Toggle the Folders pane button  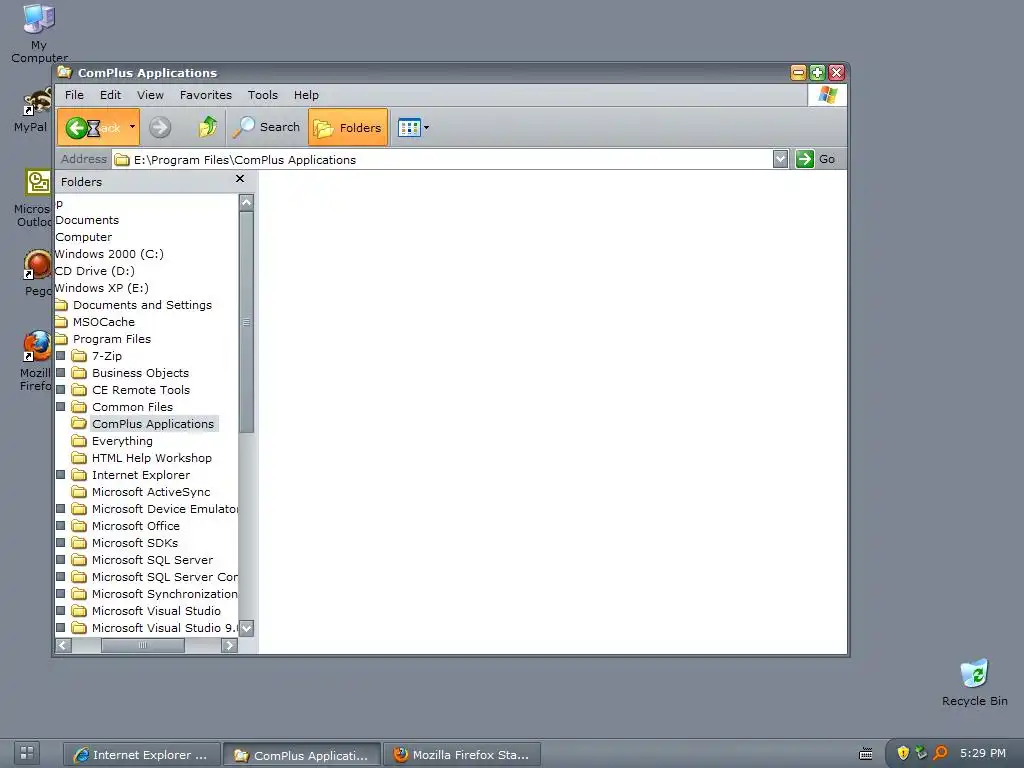(348, 127)
